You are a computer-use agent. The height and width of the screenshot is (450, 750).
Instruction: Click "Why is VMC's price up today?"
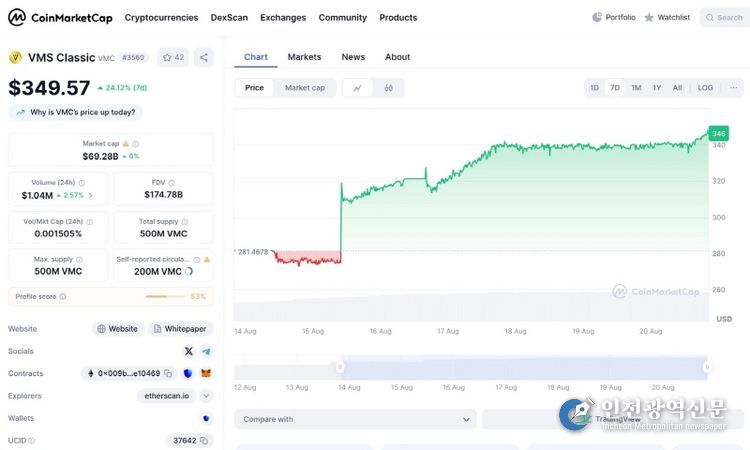click(77, 112)
